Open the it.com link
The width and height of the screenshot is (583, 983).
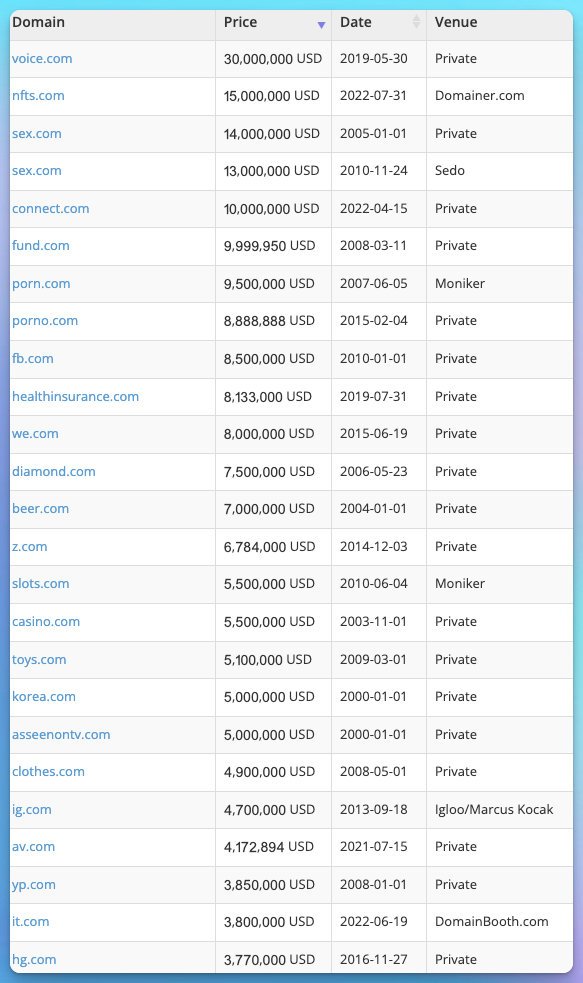coord(30,922)
